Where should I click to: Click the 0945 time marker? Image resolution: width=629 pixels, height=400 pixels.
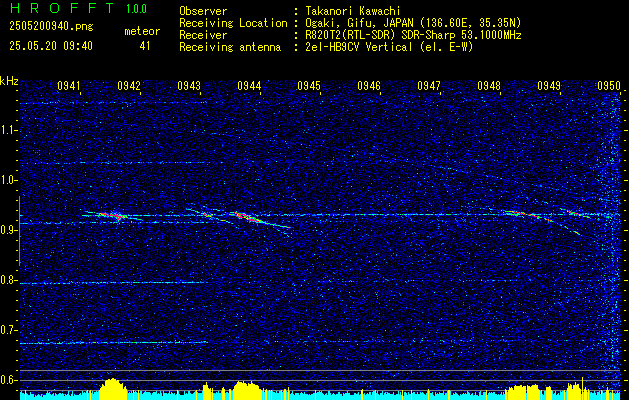point(308,85)
